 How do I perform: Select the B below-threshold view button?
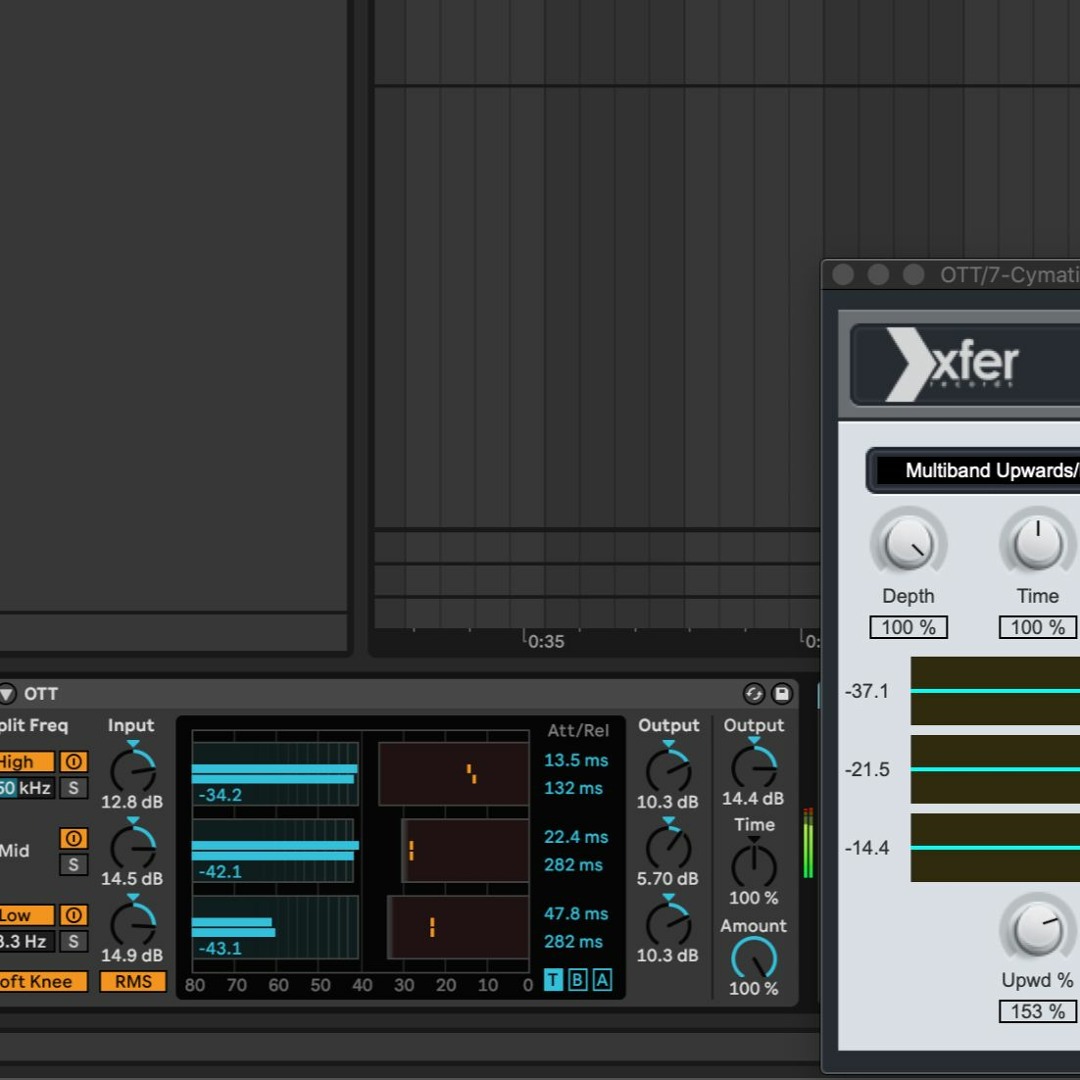click(578, 979)
